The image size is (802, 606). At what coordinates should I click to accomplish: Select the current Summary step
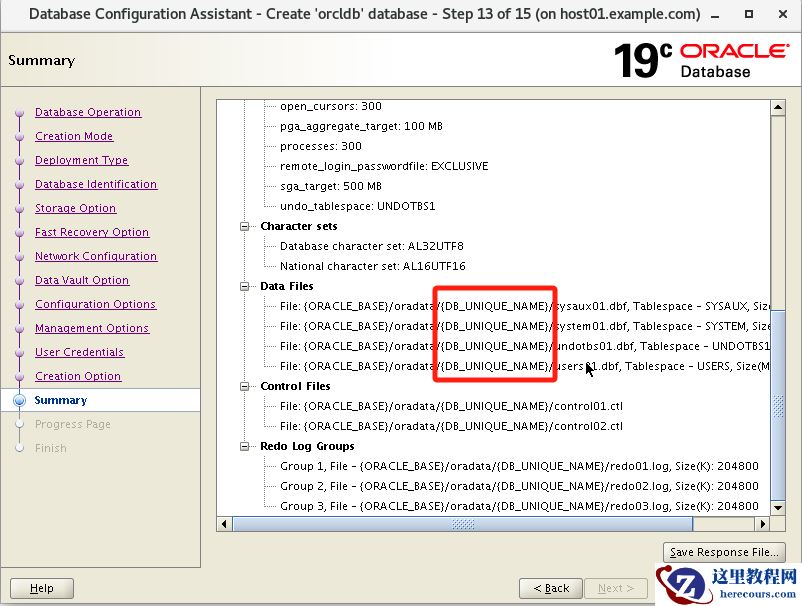(60, 400)
